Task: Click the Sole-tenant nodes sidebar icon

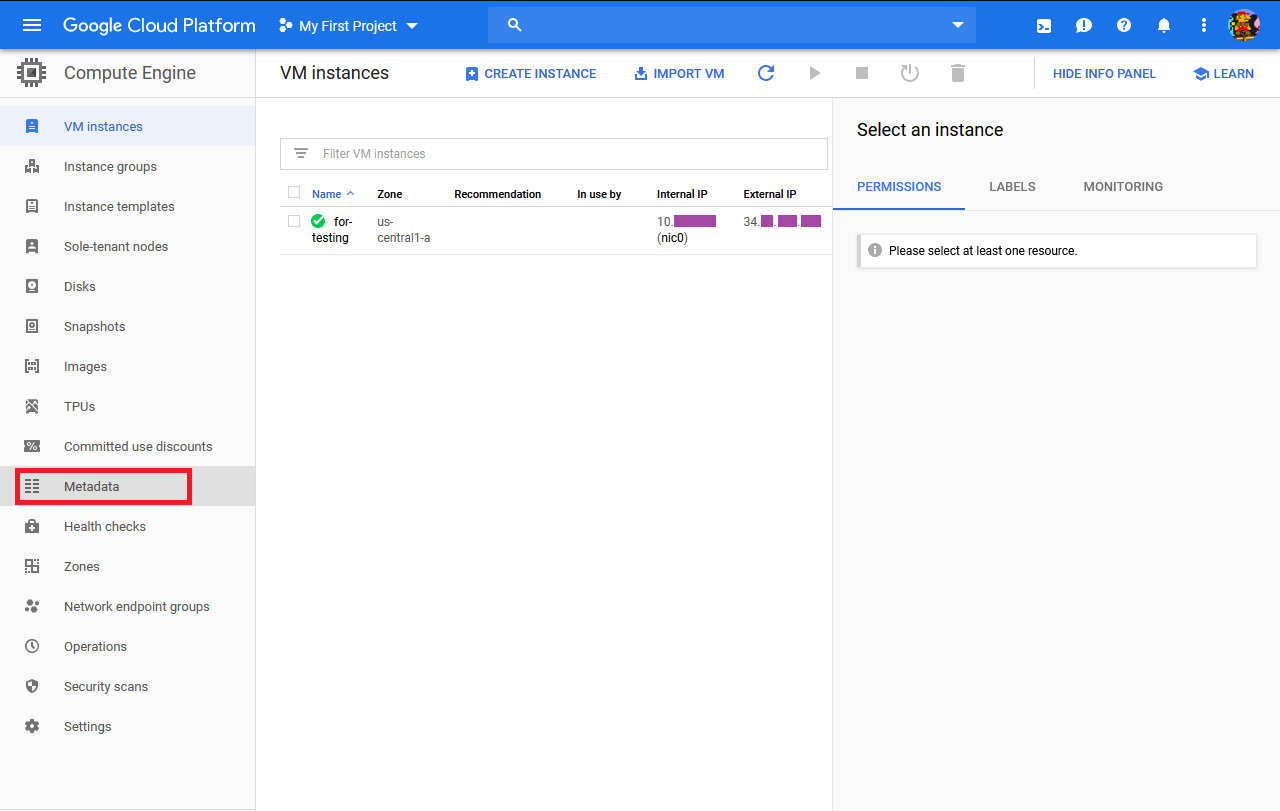Action: 32,246
